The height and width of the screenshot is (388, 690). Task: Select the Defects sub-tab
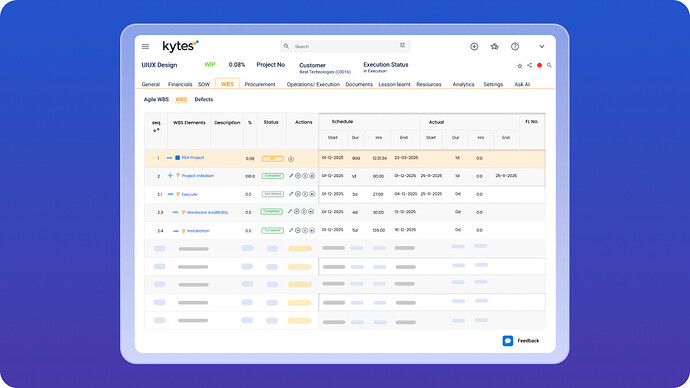pyautogui.click(x=204, y=99)
